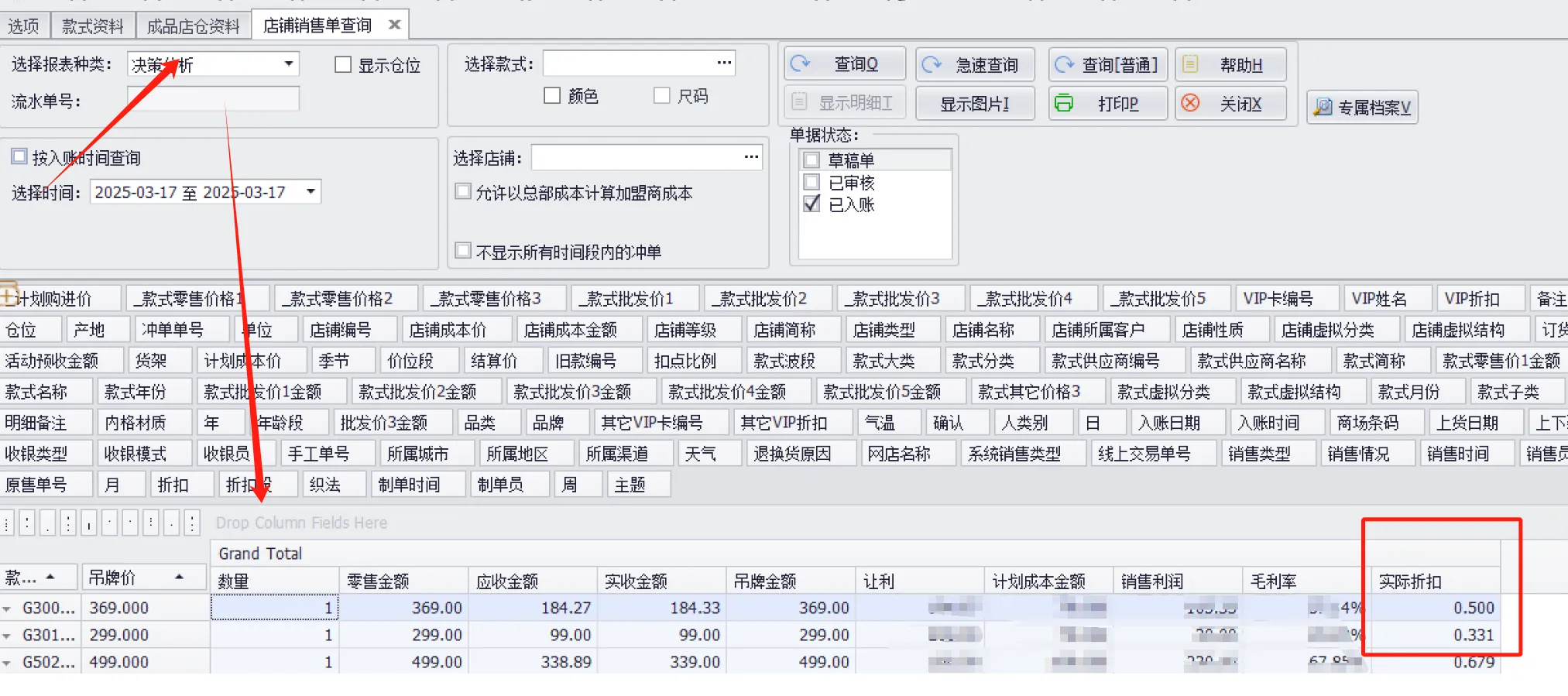Click the 打印P printer icon
The height and width of the screenshot is (696, 1568).
(1065, 103)
